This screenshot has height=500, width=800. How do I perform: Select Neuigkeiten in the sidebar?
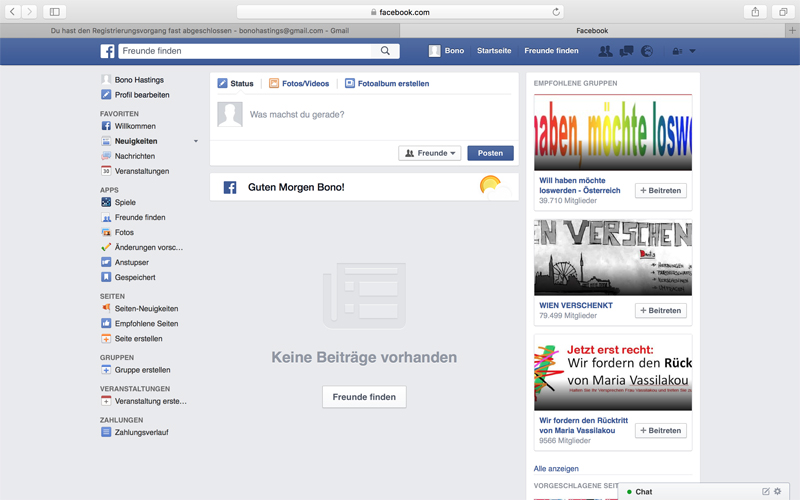click(x=130, y=141)
